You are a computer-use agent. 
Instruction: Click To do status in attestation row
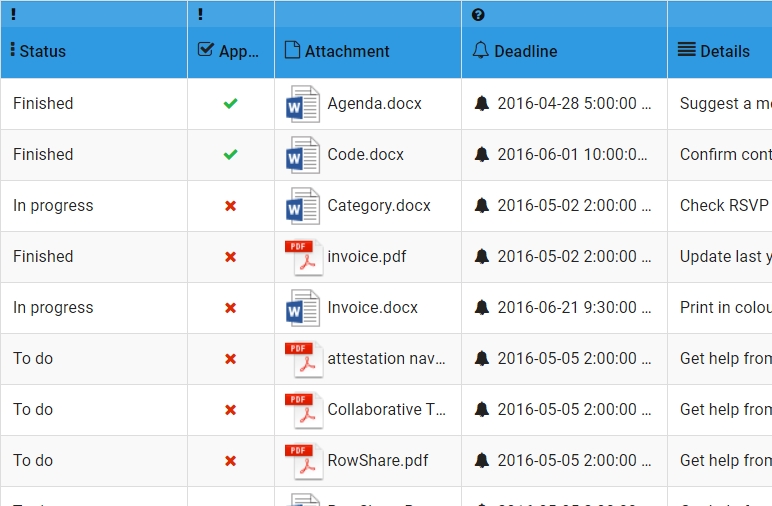(x=33, y=358)
